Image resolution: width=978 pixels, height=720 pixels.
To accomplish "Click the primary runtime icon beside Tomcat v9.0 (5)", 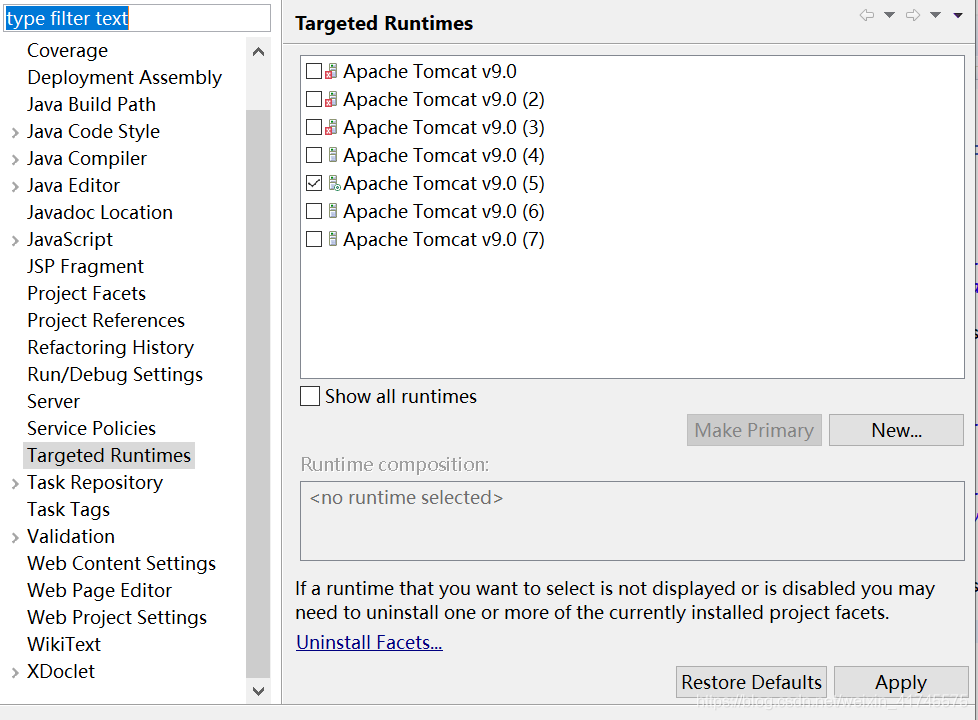I will click(330, 183).
